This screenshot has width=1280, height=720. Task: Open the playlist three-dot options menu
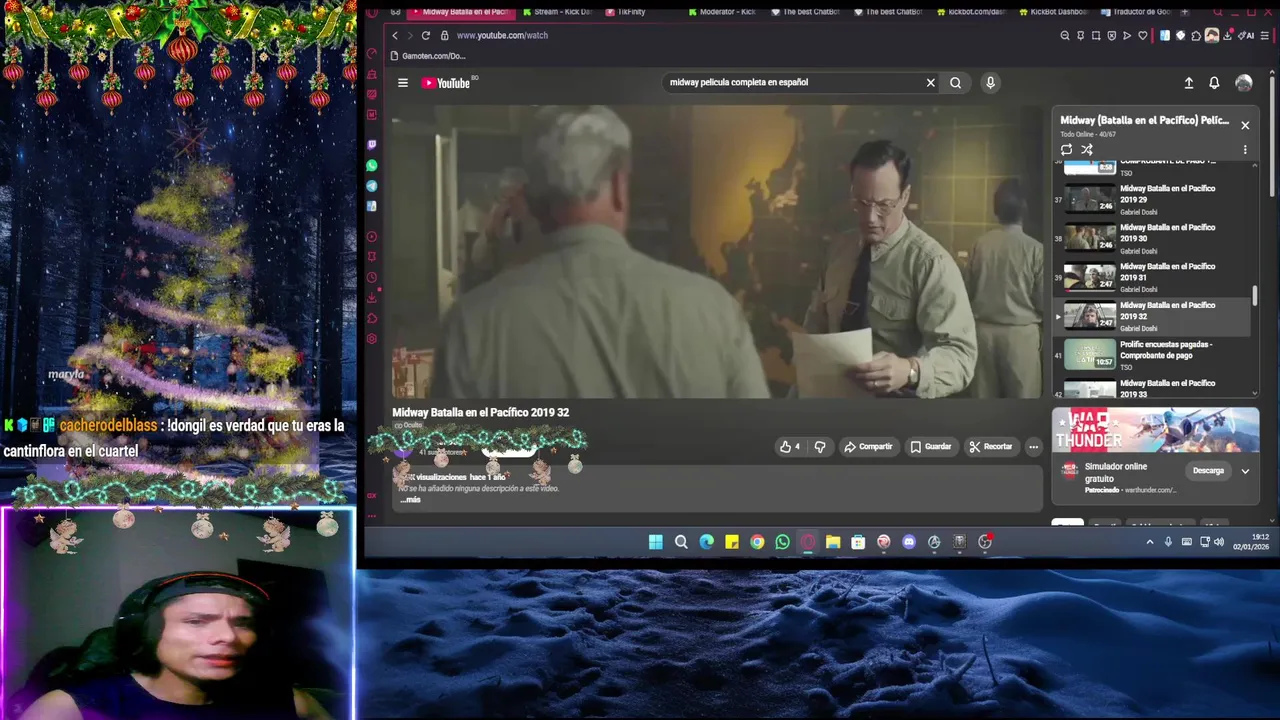[1245, 150]
